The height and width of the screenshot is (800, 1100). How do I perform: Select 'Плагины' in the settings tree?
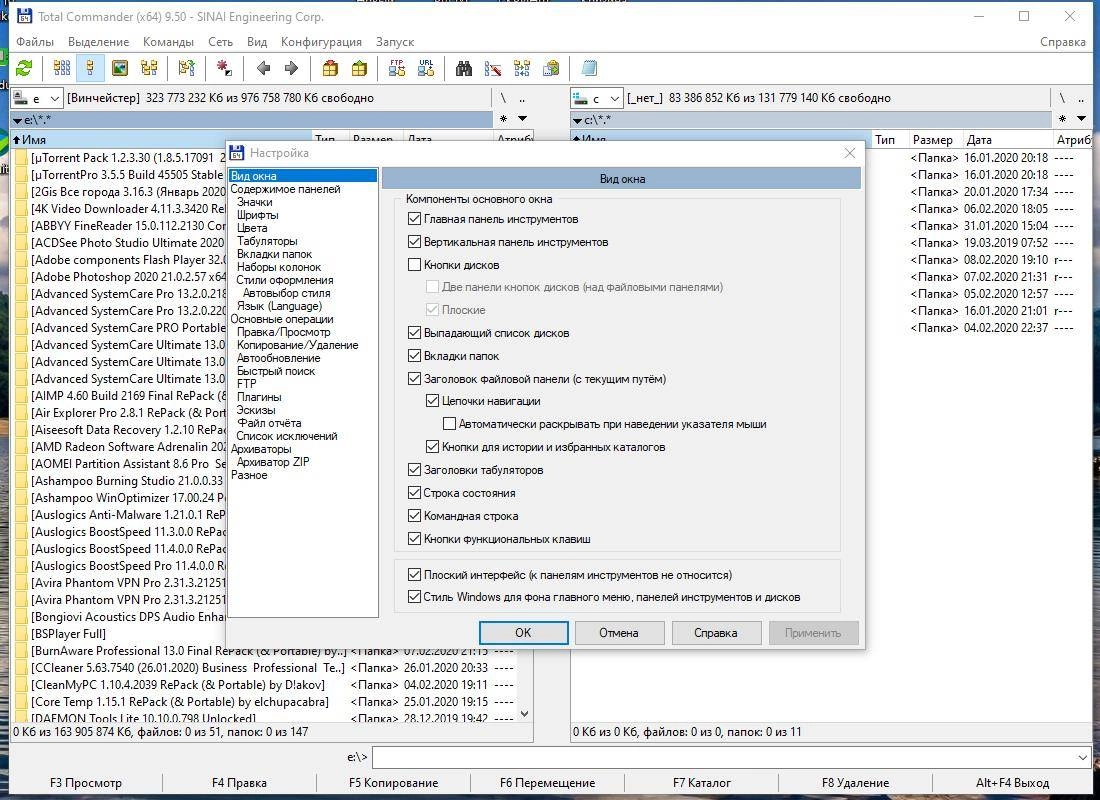point(259,397)
